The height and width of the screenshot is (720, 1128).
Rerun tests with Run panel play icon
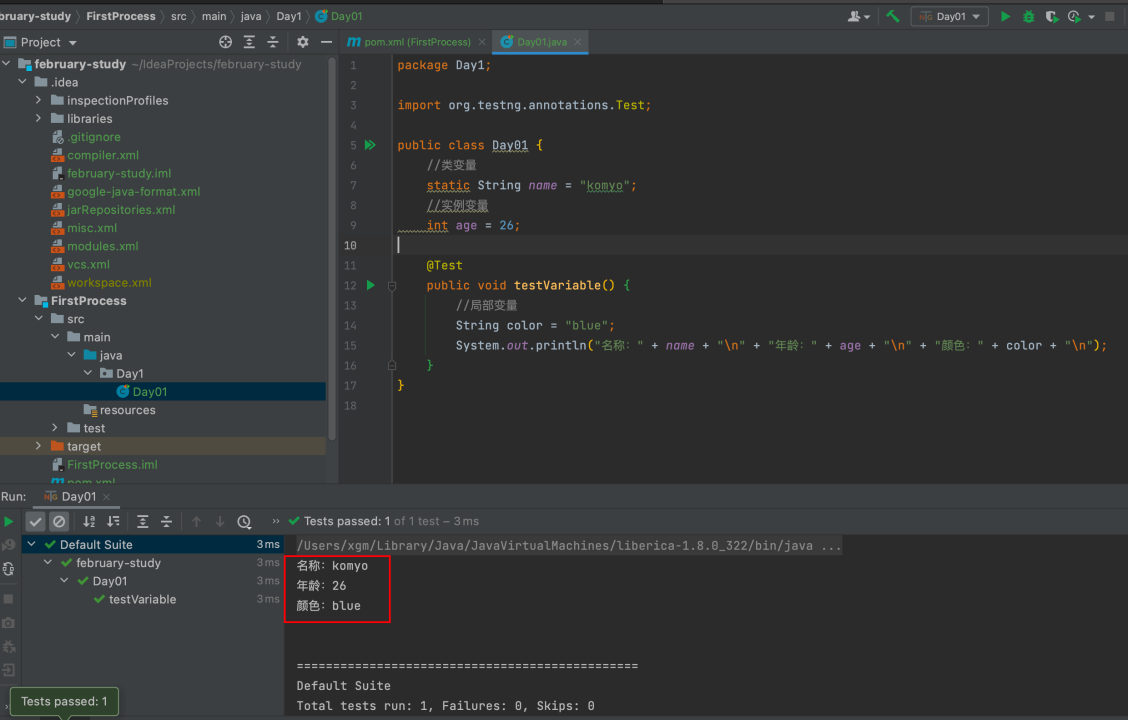[x=9, y=521]
